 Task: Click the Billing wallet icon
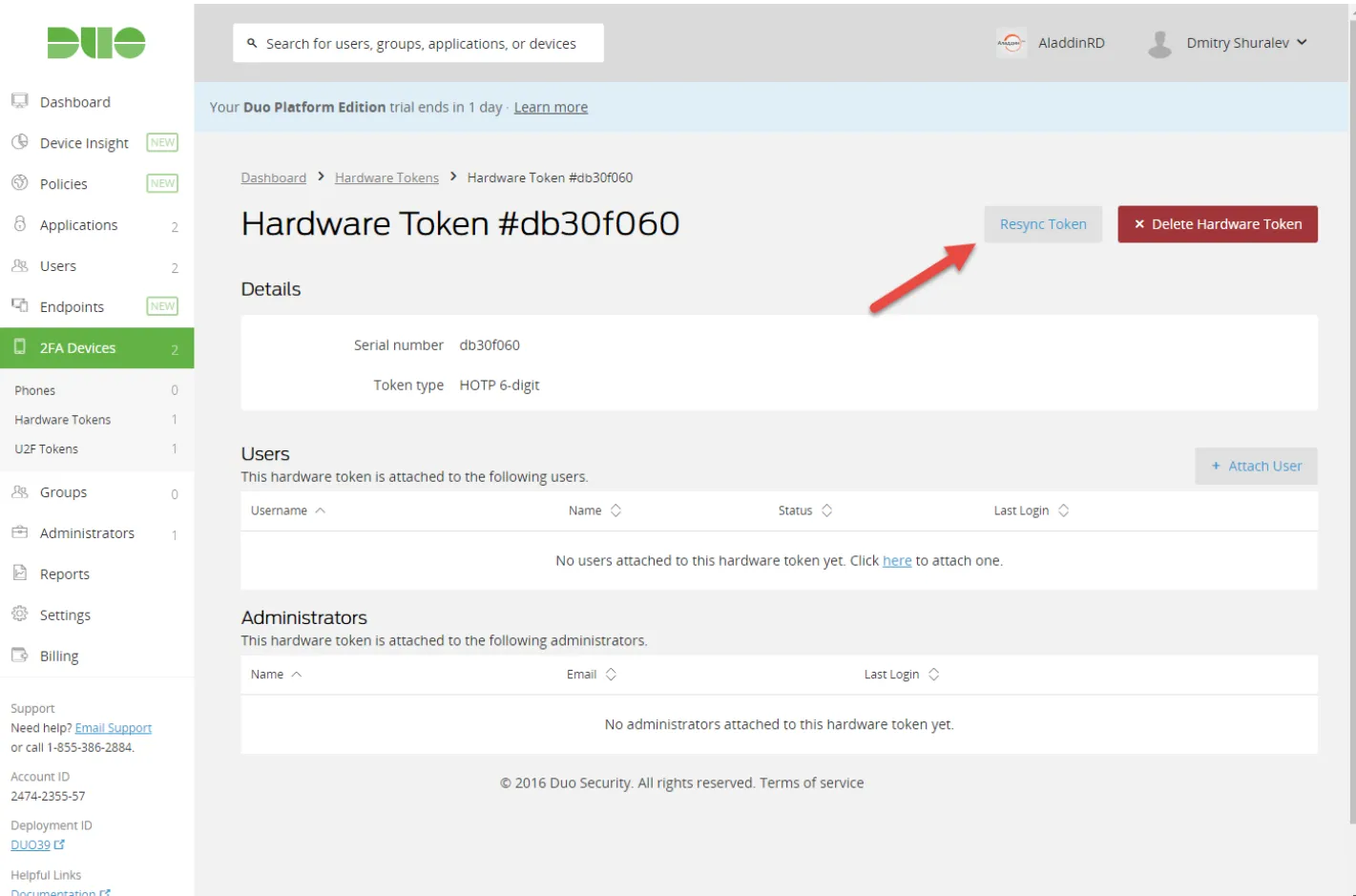tap(19, 656)
